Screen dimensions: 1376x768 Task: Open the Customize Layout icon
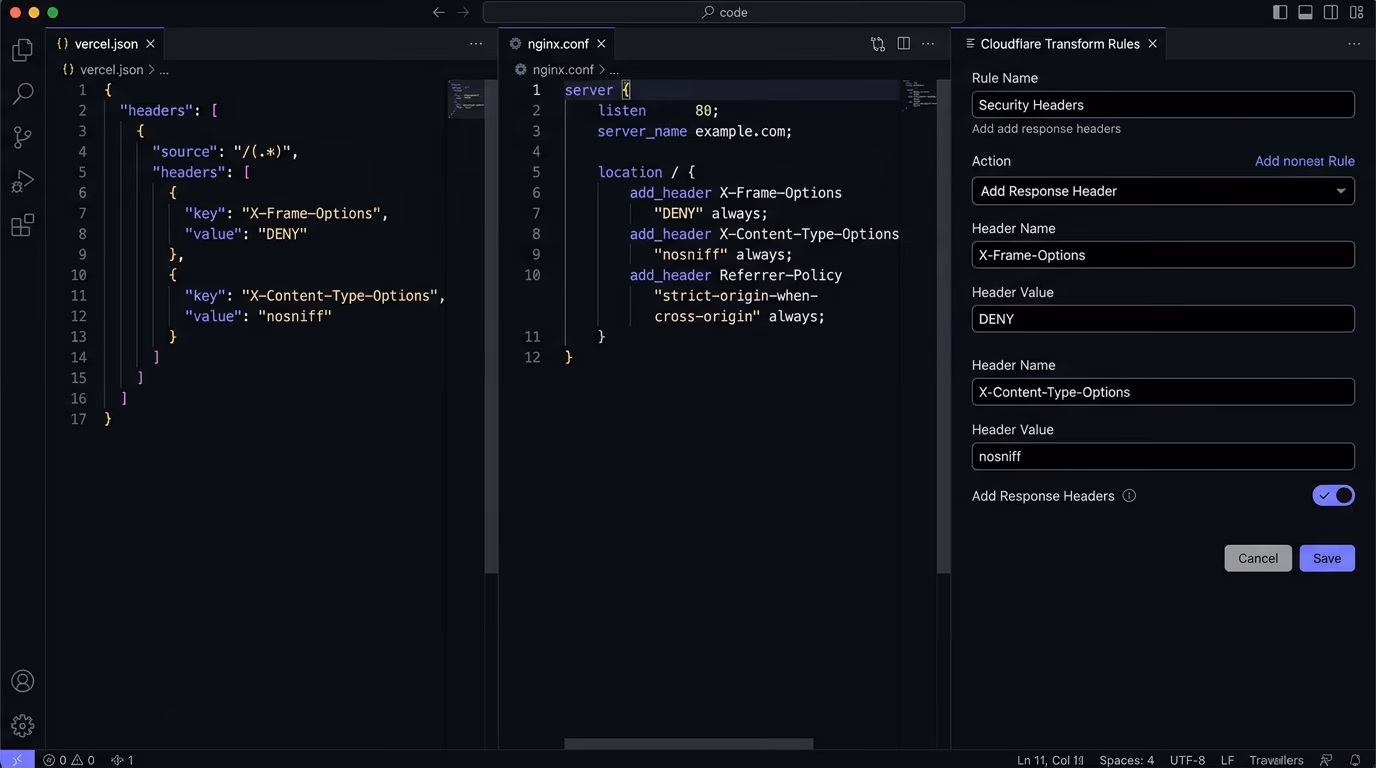click(x=1356, y=12)
